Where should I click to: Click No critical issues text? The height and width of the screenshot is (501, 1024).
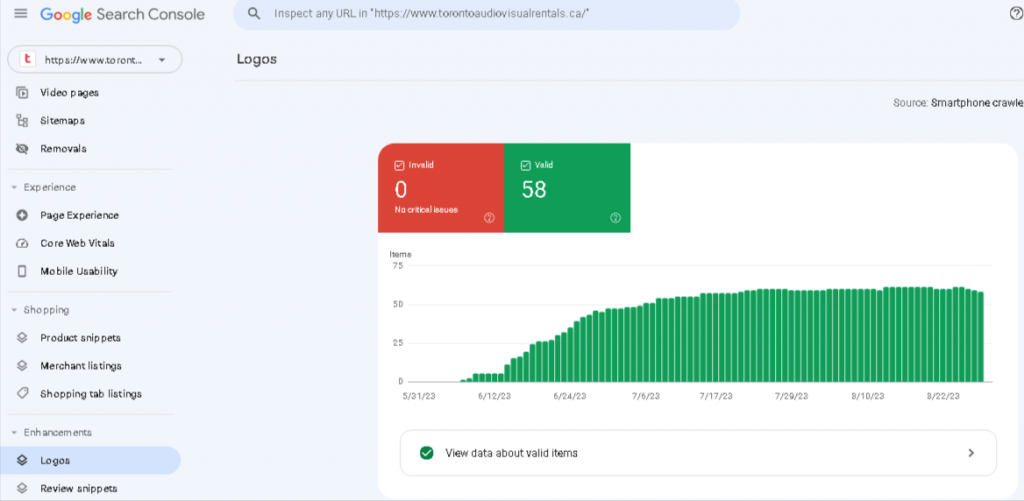click(426, 210)
